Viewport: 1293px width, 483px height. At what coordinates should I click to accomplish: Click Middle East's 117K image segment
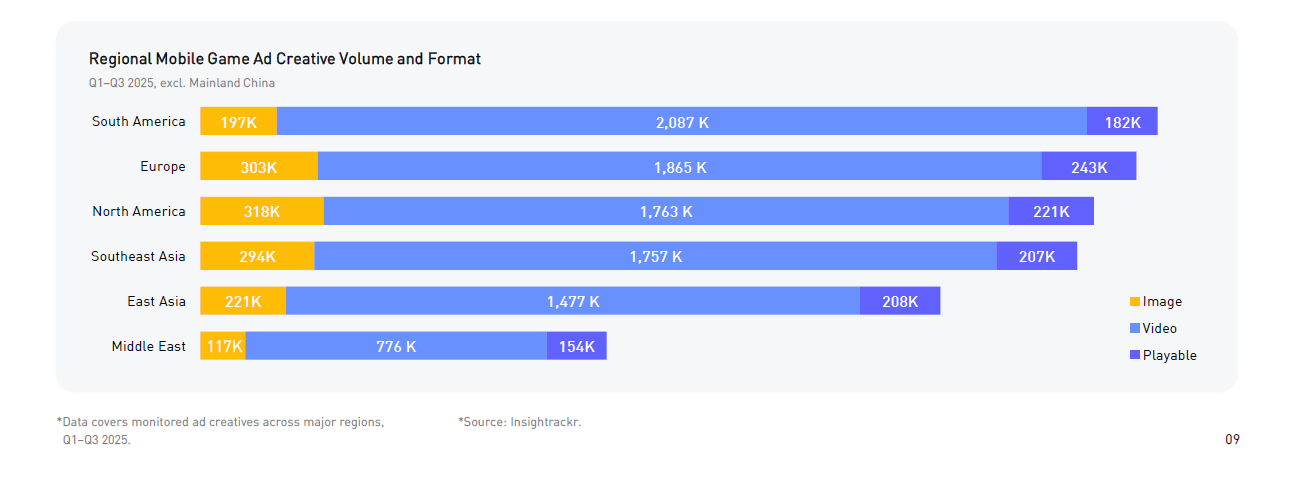pyautogui.click(x=223, y=347)
